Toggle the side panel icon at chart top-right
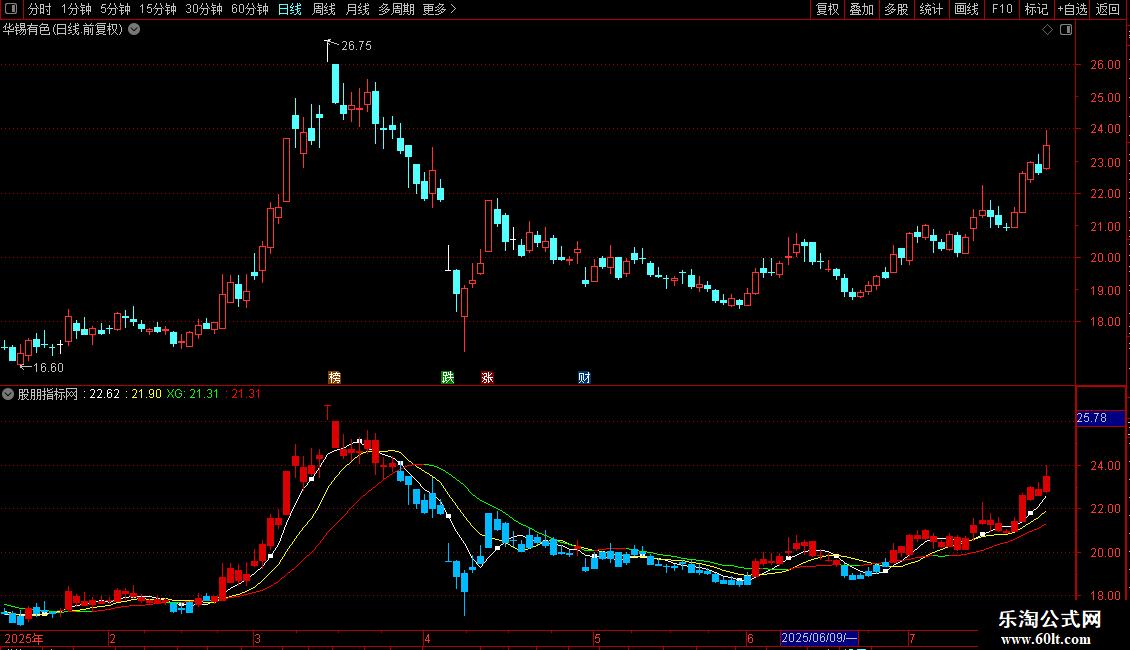 click(x=1066, y=29)
